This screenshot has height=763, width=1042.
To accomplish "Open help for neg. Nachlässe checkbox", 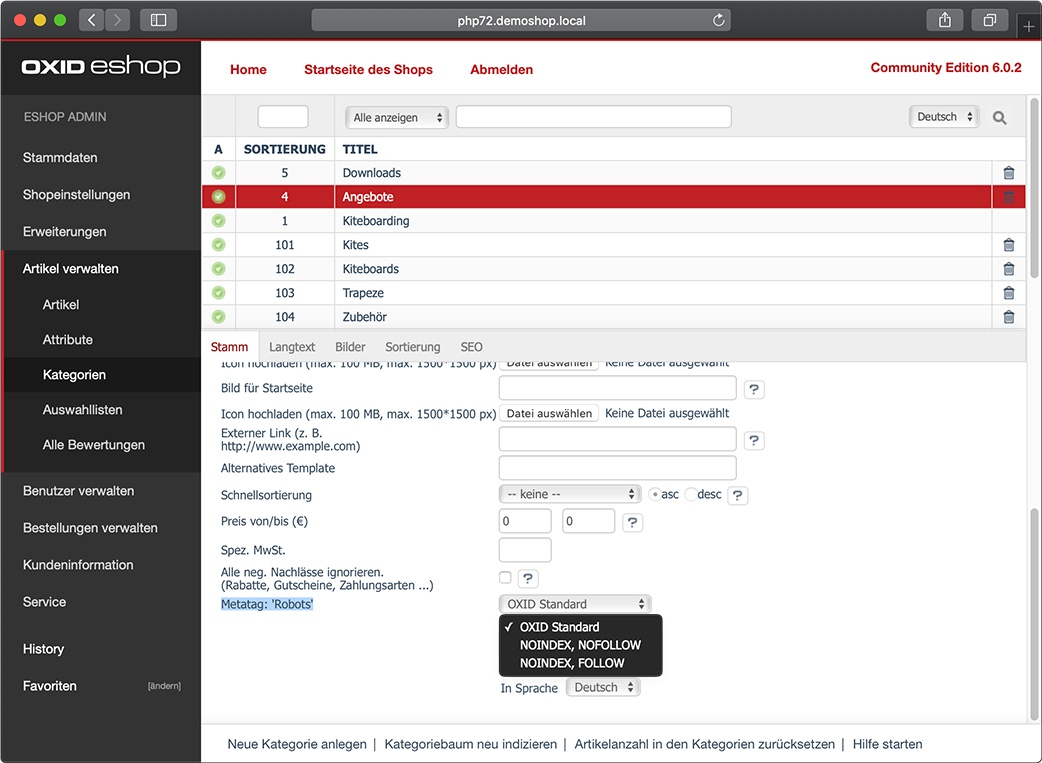I will point(528,578).
